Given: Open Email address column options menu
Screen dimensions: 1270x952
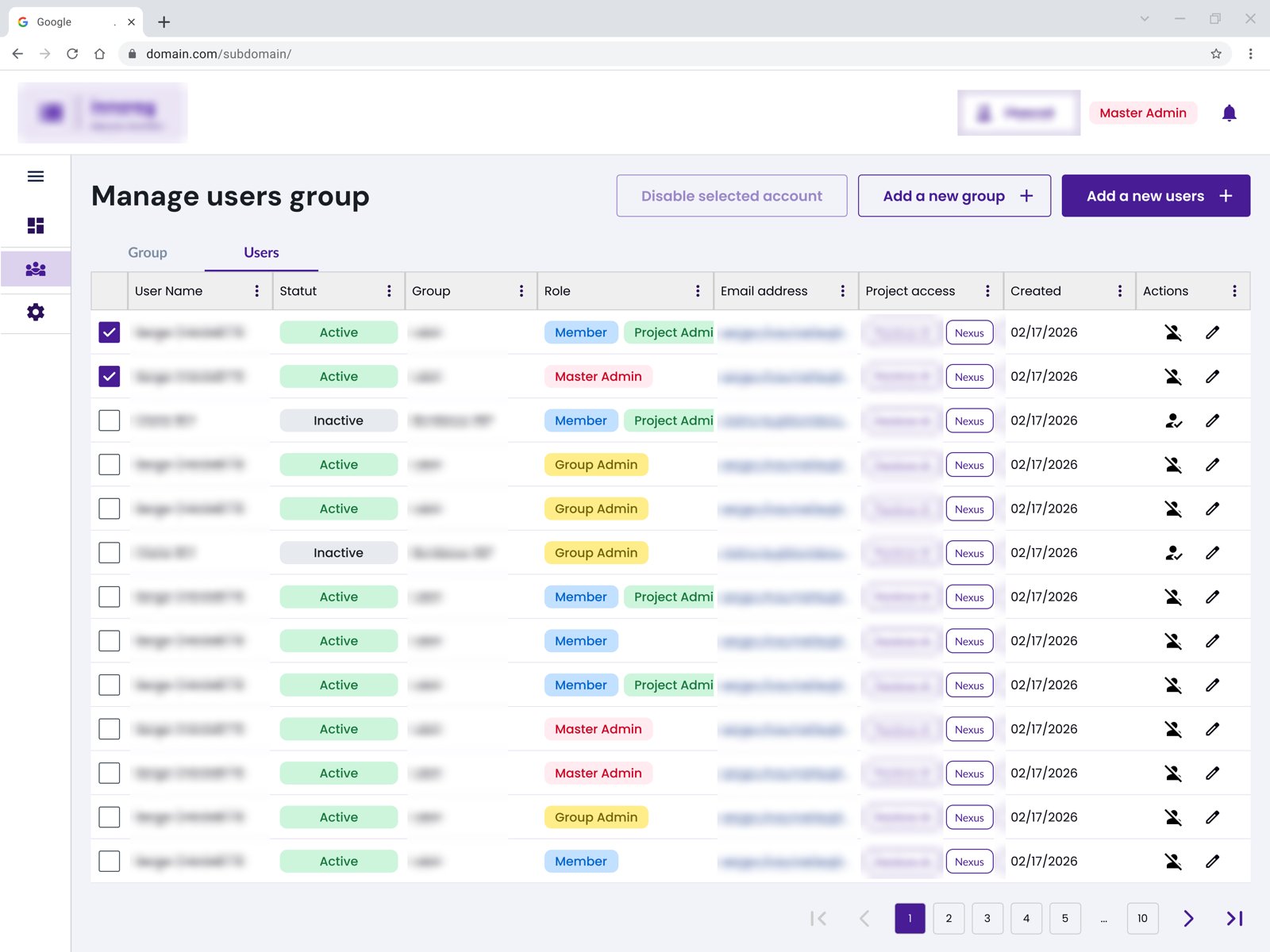Looking at the screenshot, I should (x=842, y=291).
